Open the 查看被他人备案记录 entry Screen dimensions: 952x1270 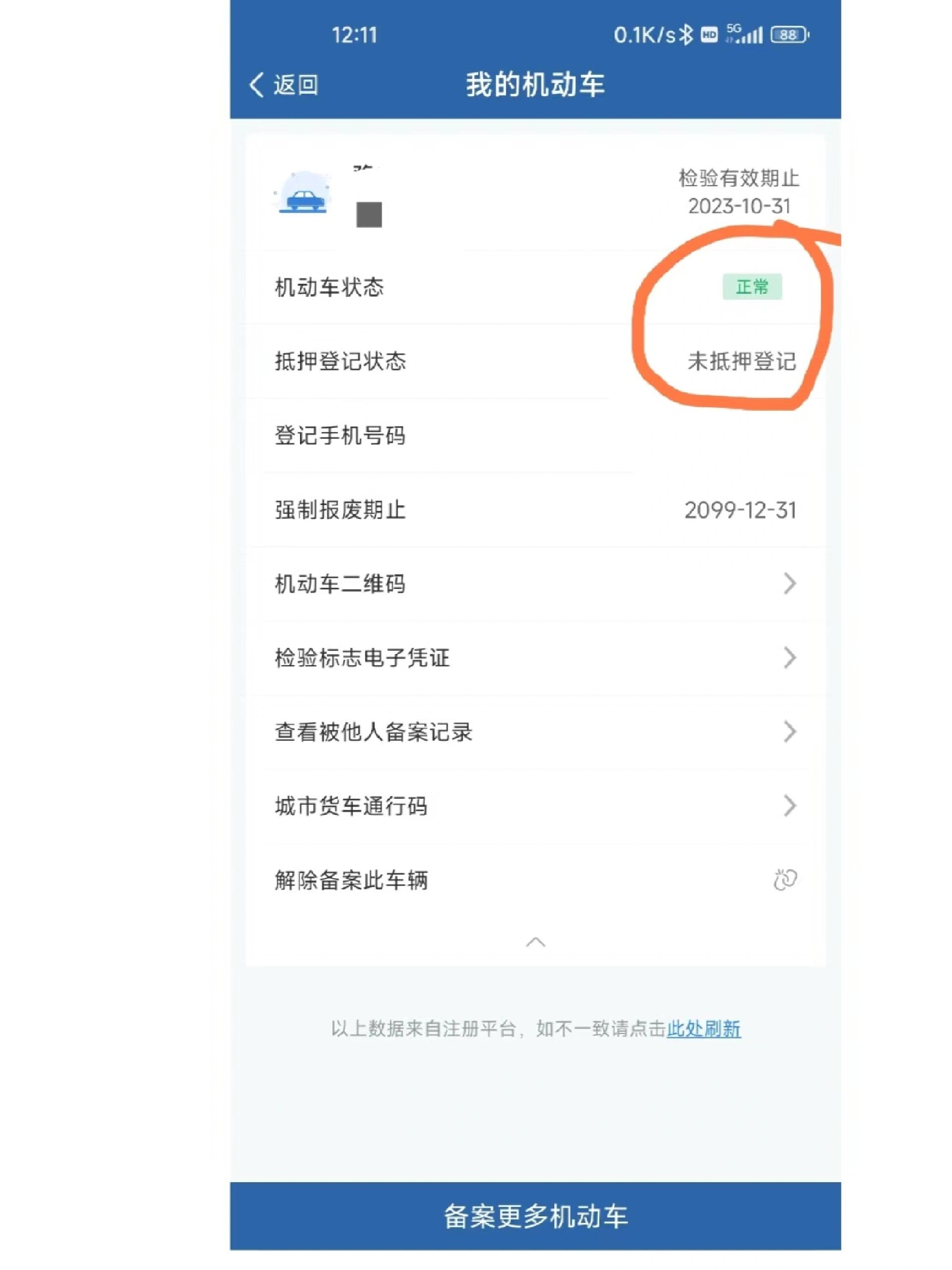coord(535,731)
